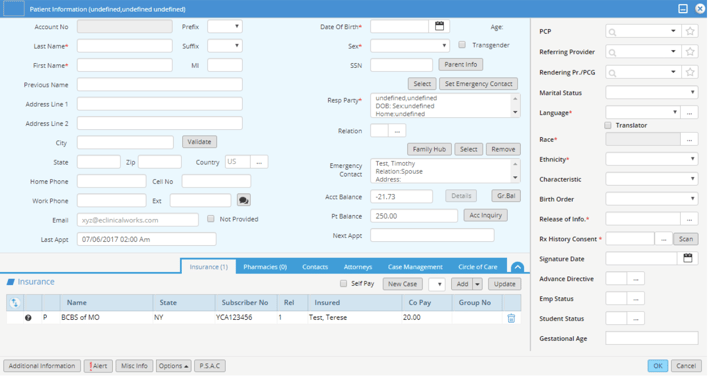Screen dimensions: 710x377
Task: Favorite the PCP star icon
Action: pyautogui.click(x=690, y=31)
